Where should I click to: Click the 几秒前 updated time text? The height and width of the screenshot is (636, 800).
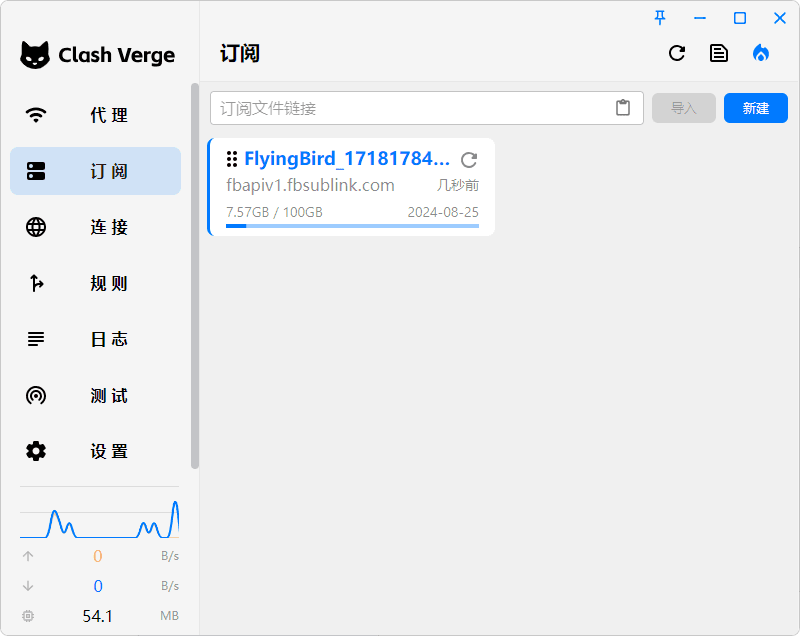click(458, 185)
